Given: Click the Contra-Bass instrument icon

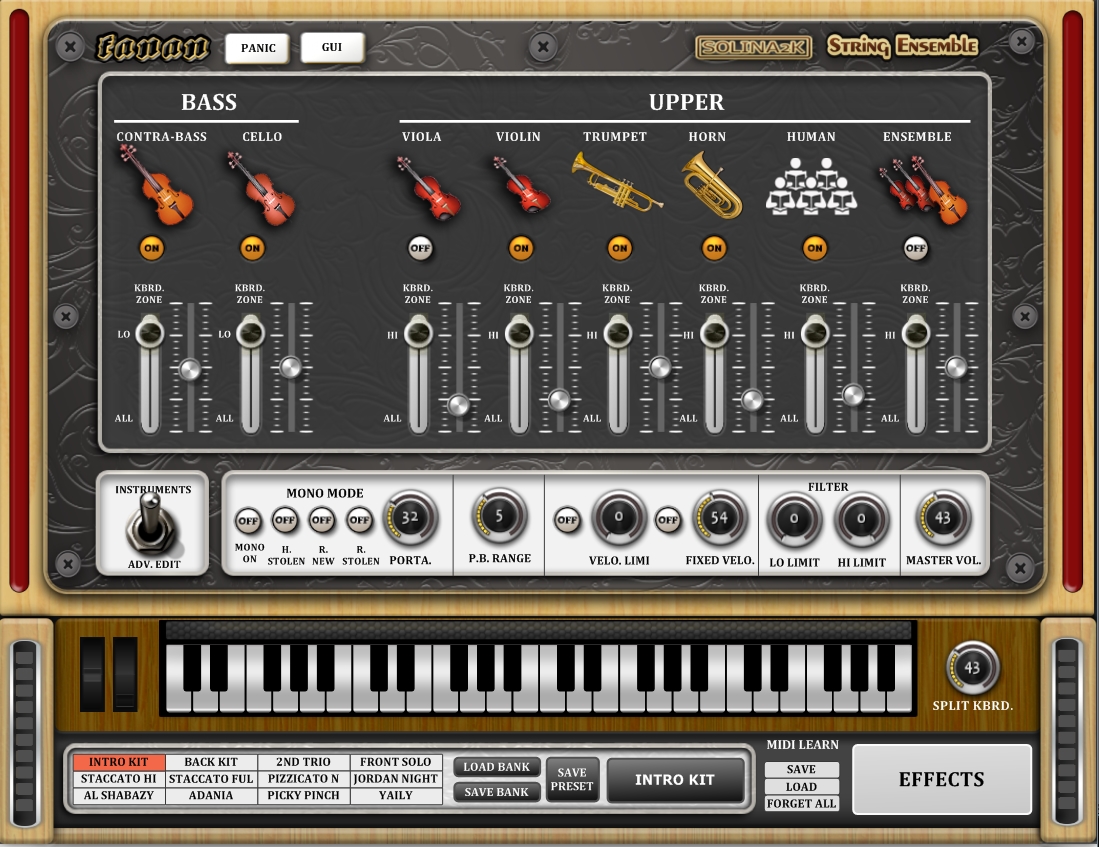Looking at the screenshot, I should pyautogui.click(x=155, y=184).
